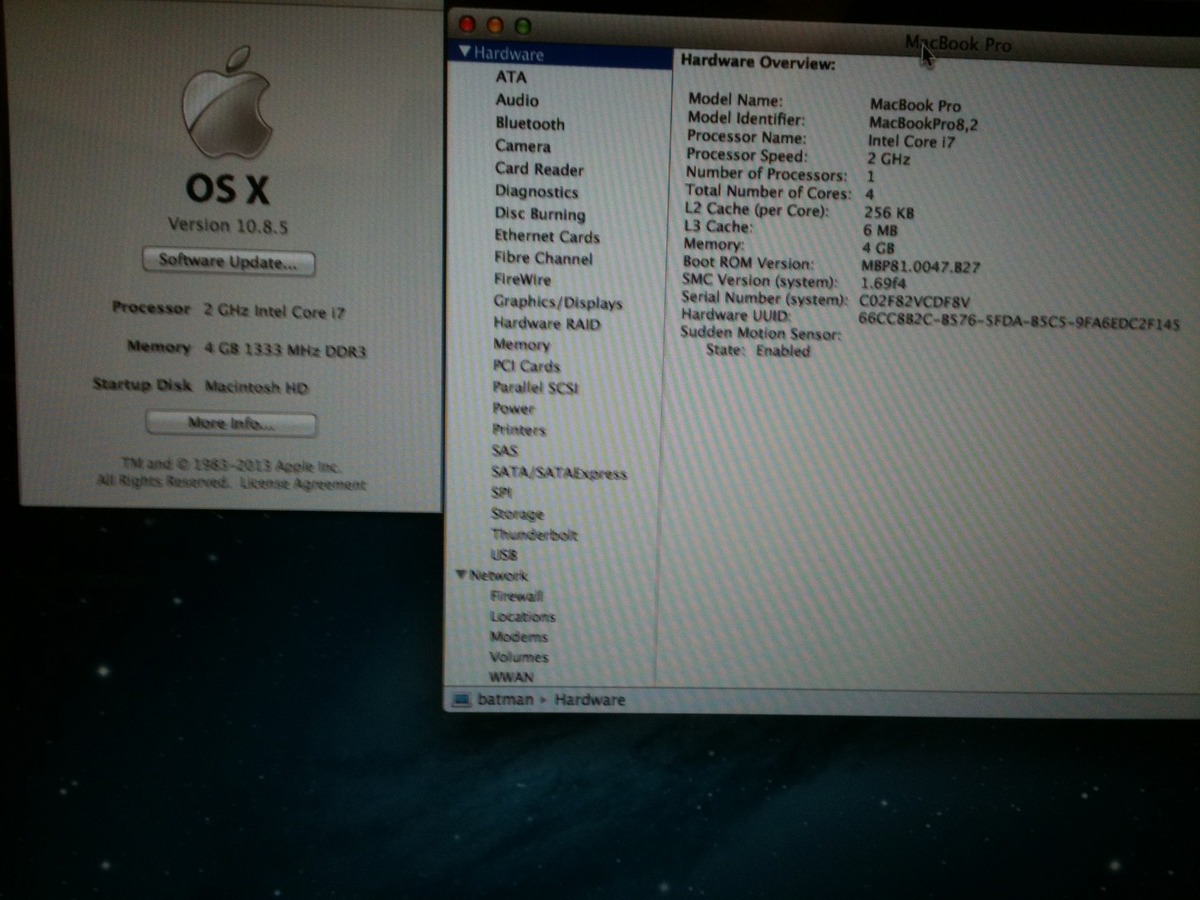
Task: Open the More Info button
Action: point(231,424)
